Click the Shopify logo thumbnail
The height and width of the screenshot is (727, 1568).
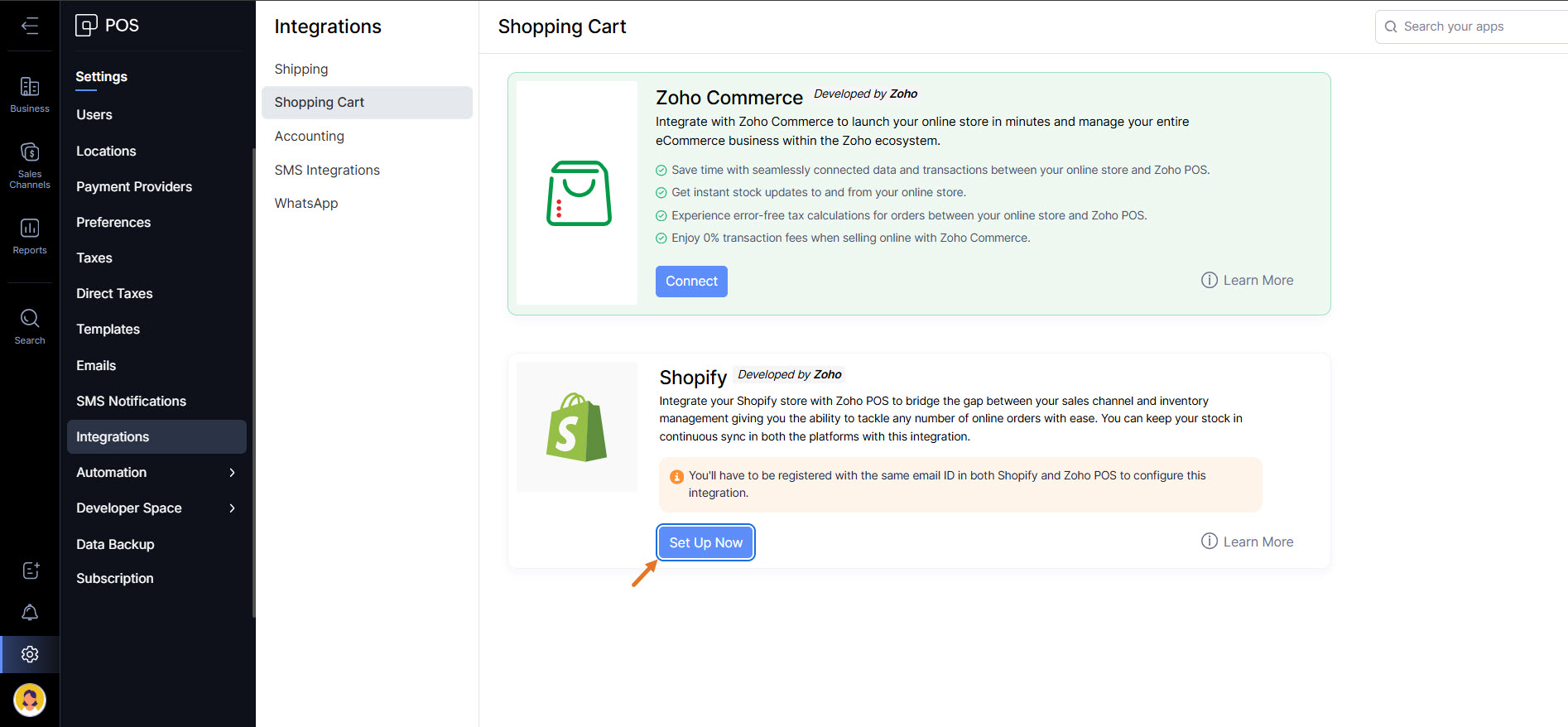(576, 427)
